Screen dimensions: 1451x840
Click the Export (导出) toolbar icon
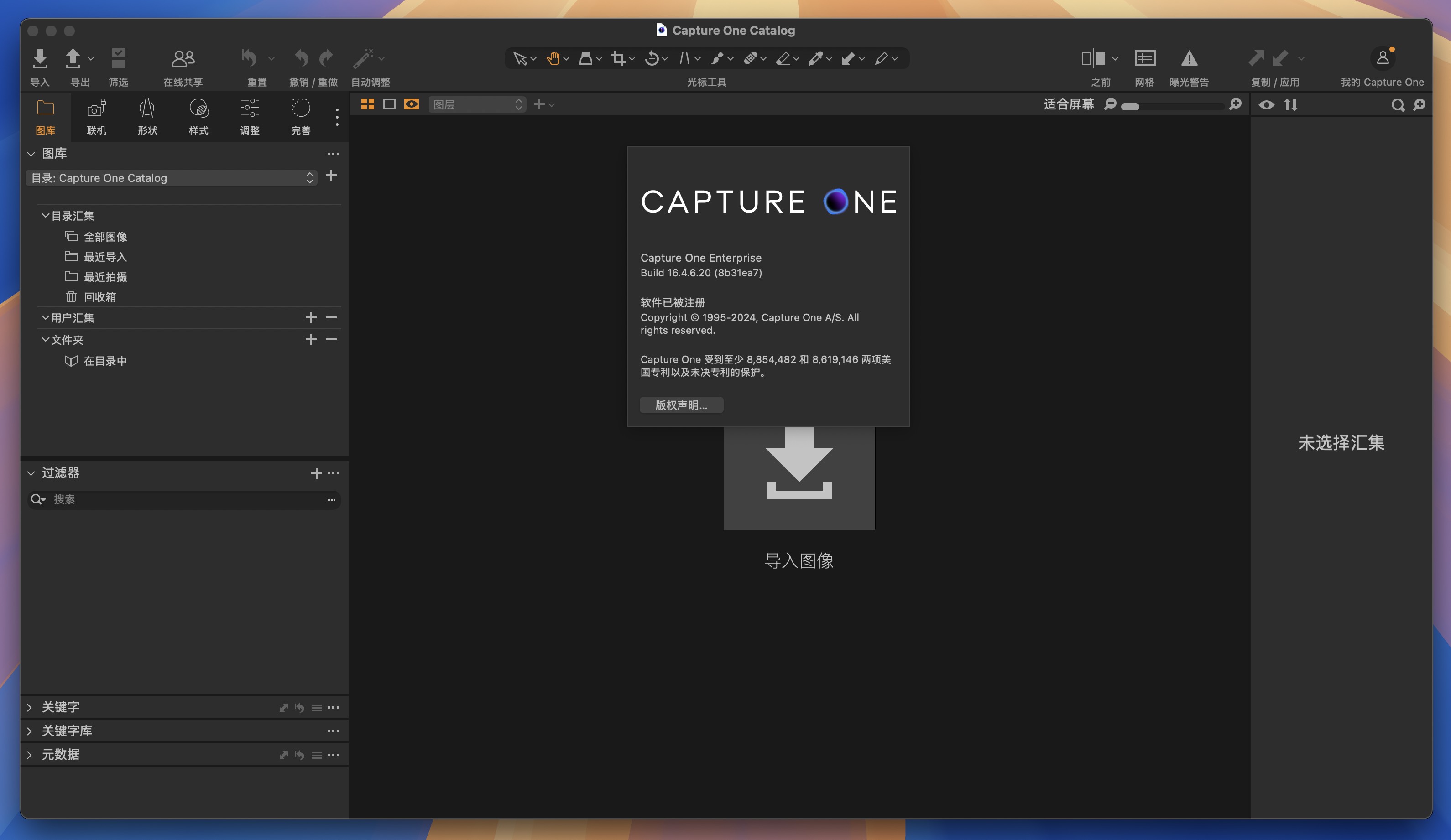(73, 58)
